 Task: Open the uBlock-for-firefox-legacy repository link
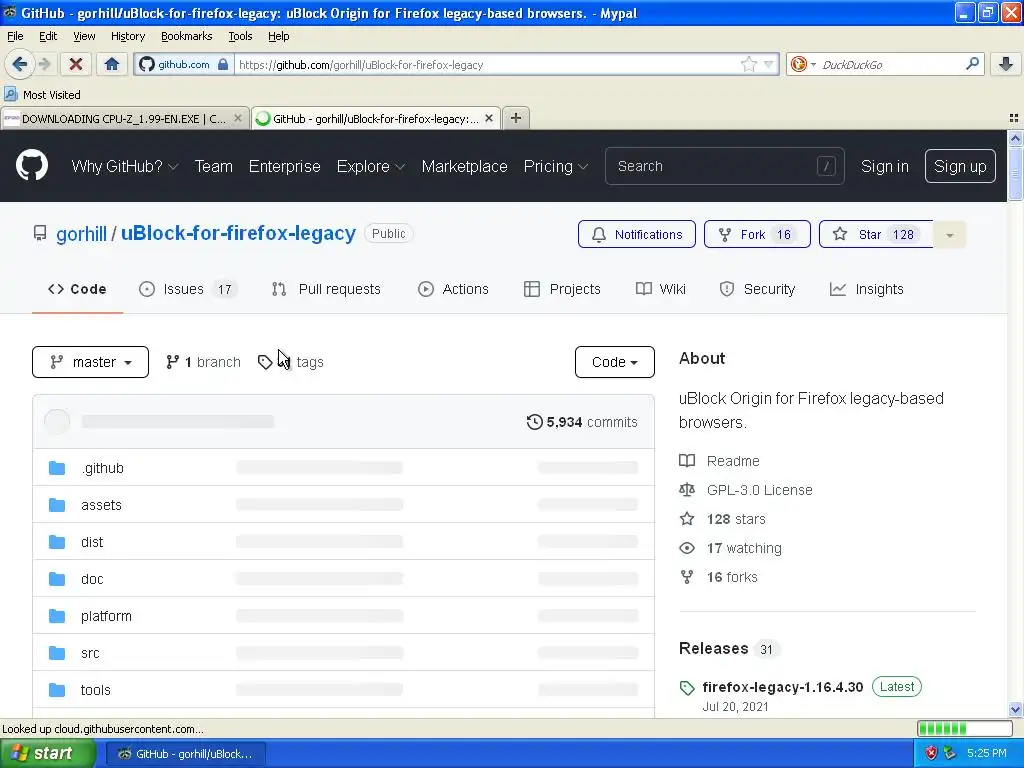click(x=238, y=234)
